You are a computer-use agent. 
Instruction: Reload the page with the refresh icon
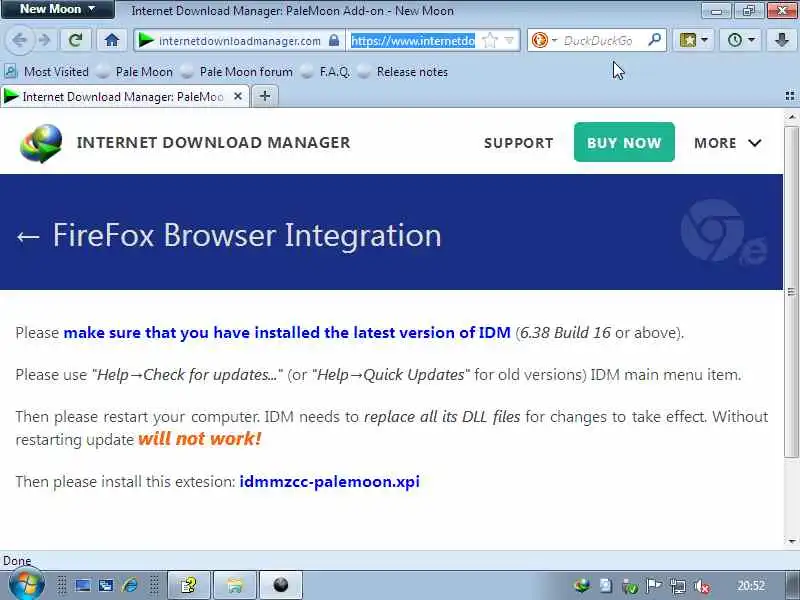(x=76, y=40)
